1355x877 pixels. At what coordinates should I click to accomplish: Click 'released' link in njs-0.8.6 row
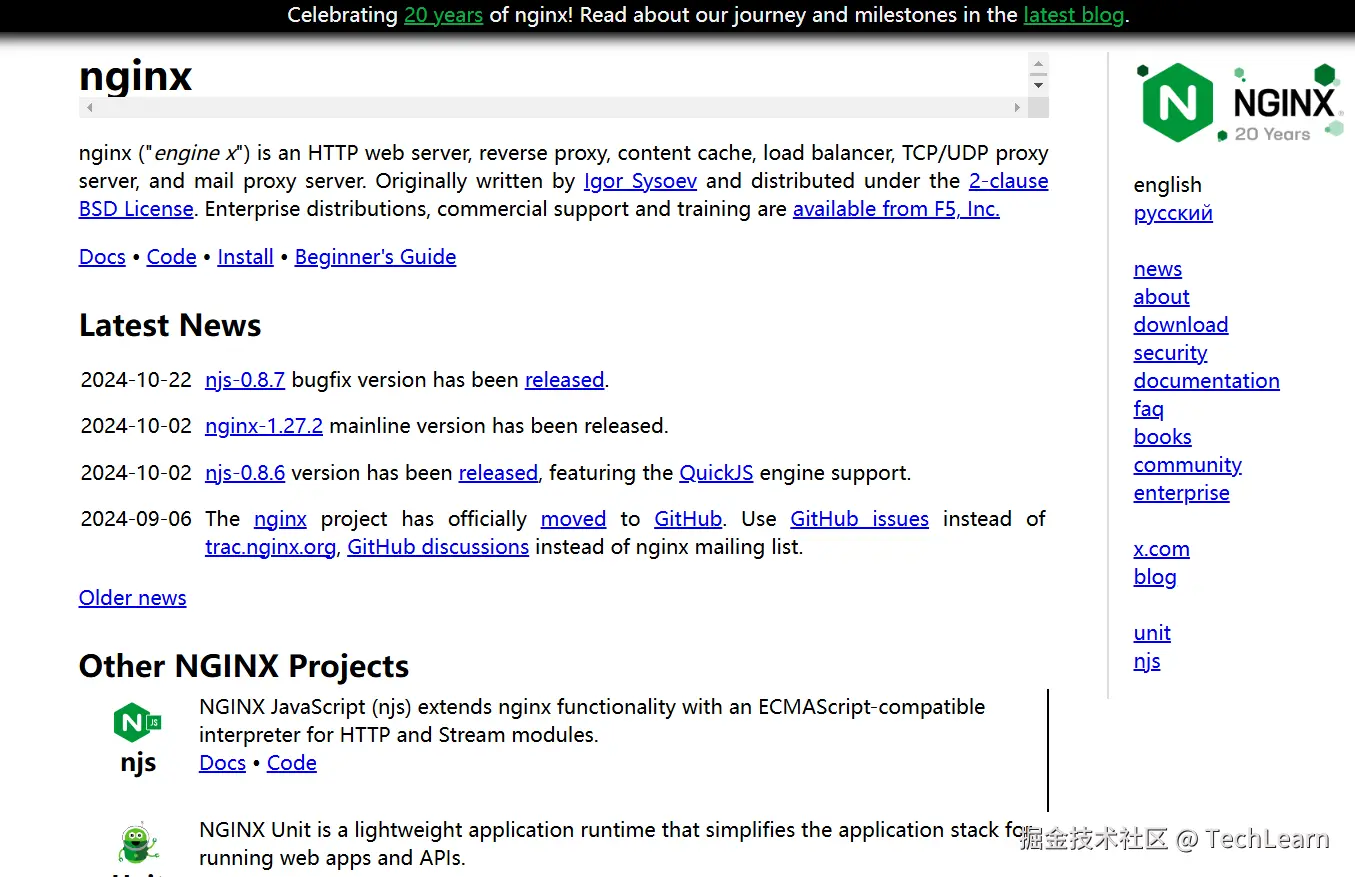tap(498, 473)
